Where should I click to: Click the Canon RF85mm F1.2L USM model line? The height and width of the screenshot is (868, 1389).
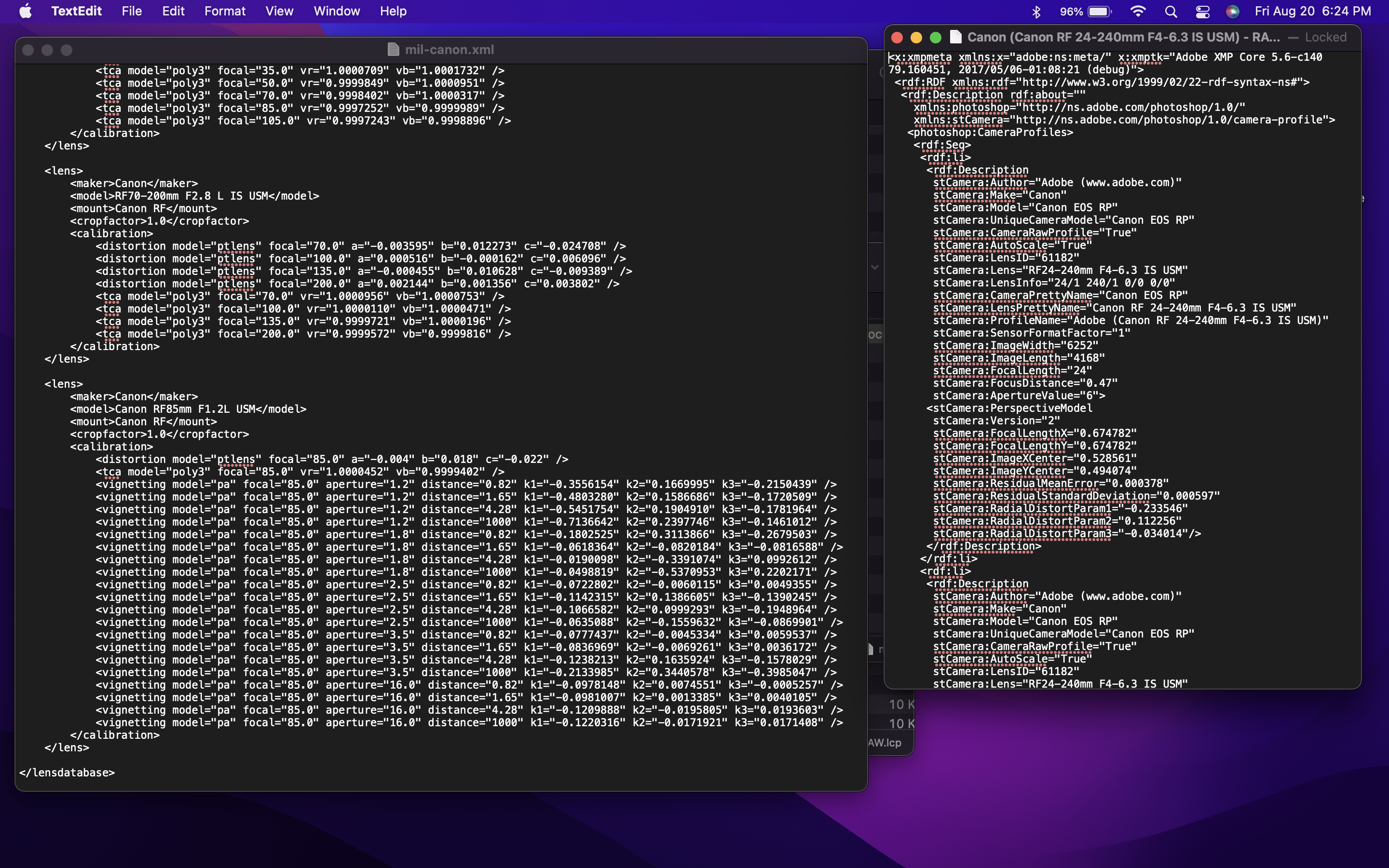point(188,409)
